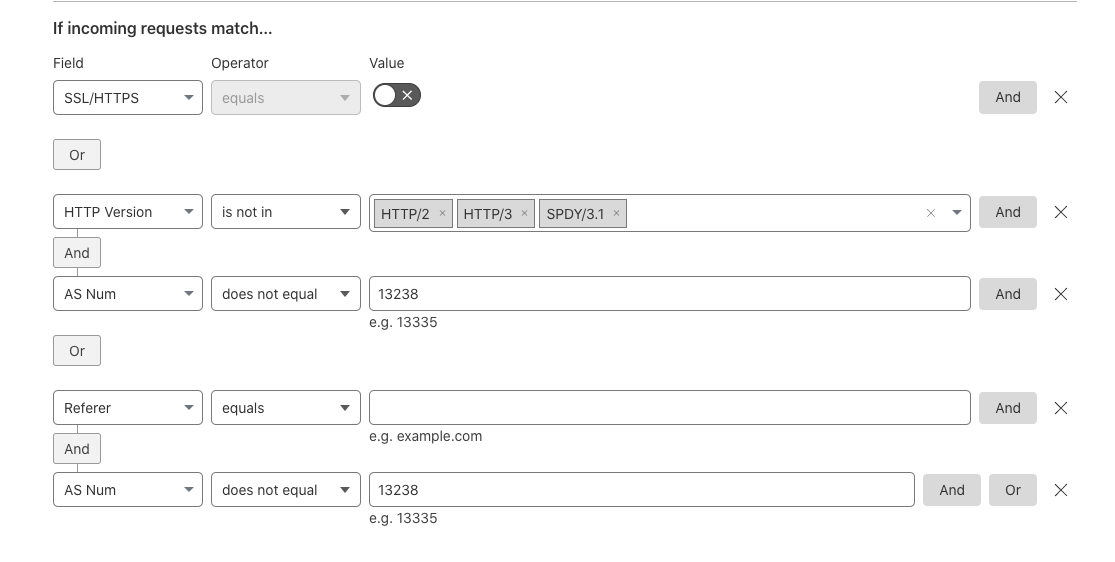Click the Or button on last AS Num row
The width and height of the screenshot is (1115, 562).
tap(1013, 490)
